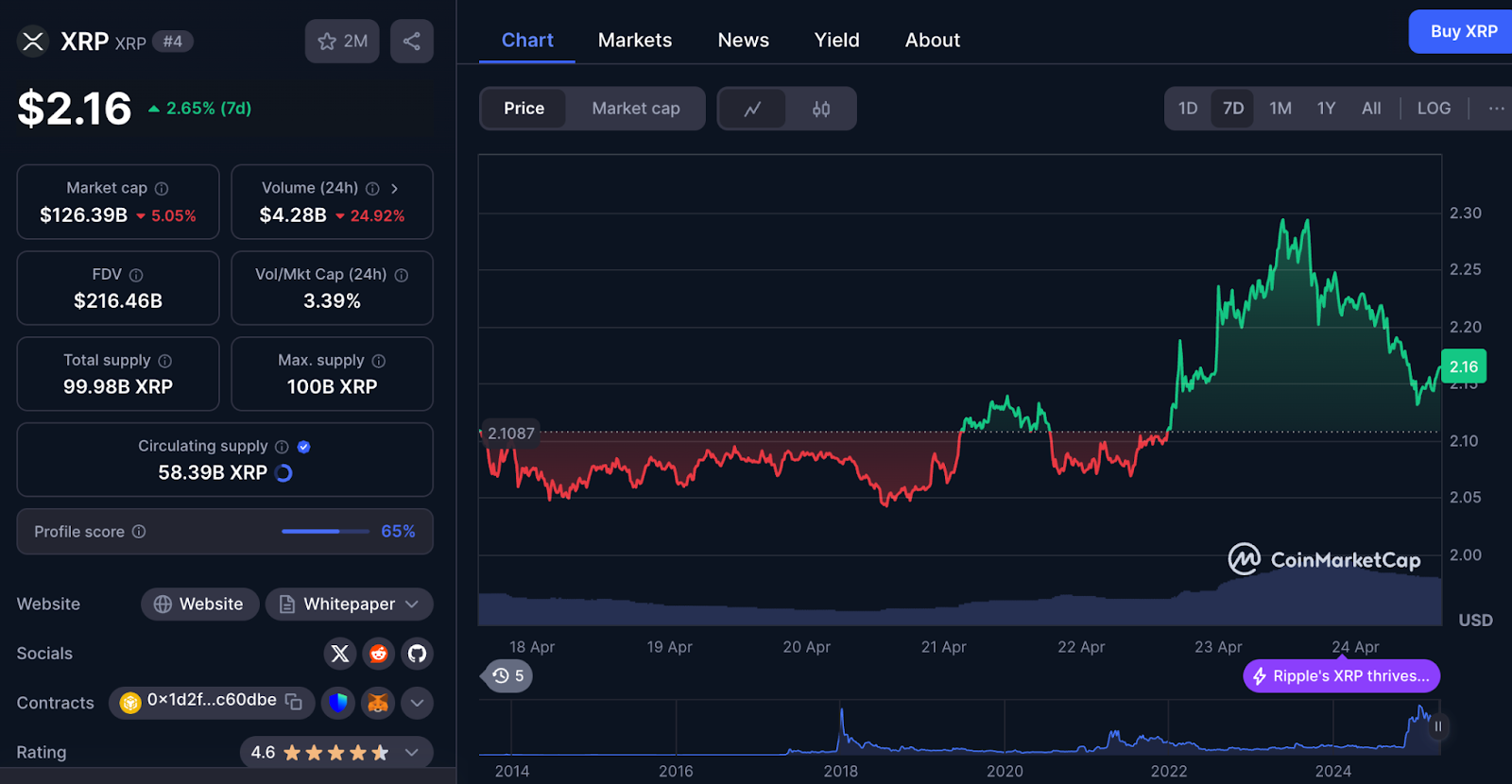1512x784 pixels.
Task: Click the #4 rank badge
Action: click(x=173, y=42)
